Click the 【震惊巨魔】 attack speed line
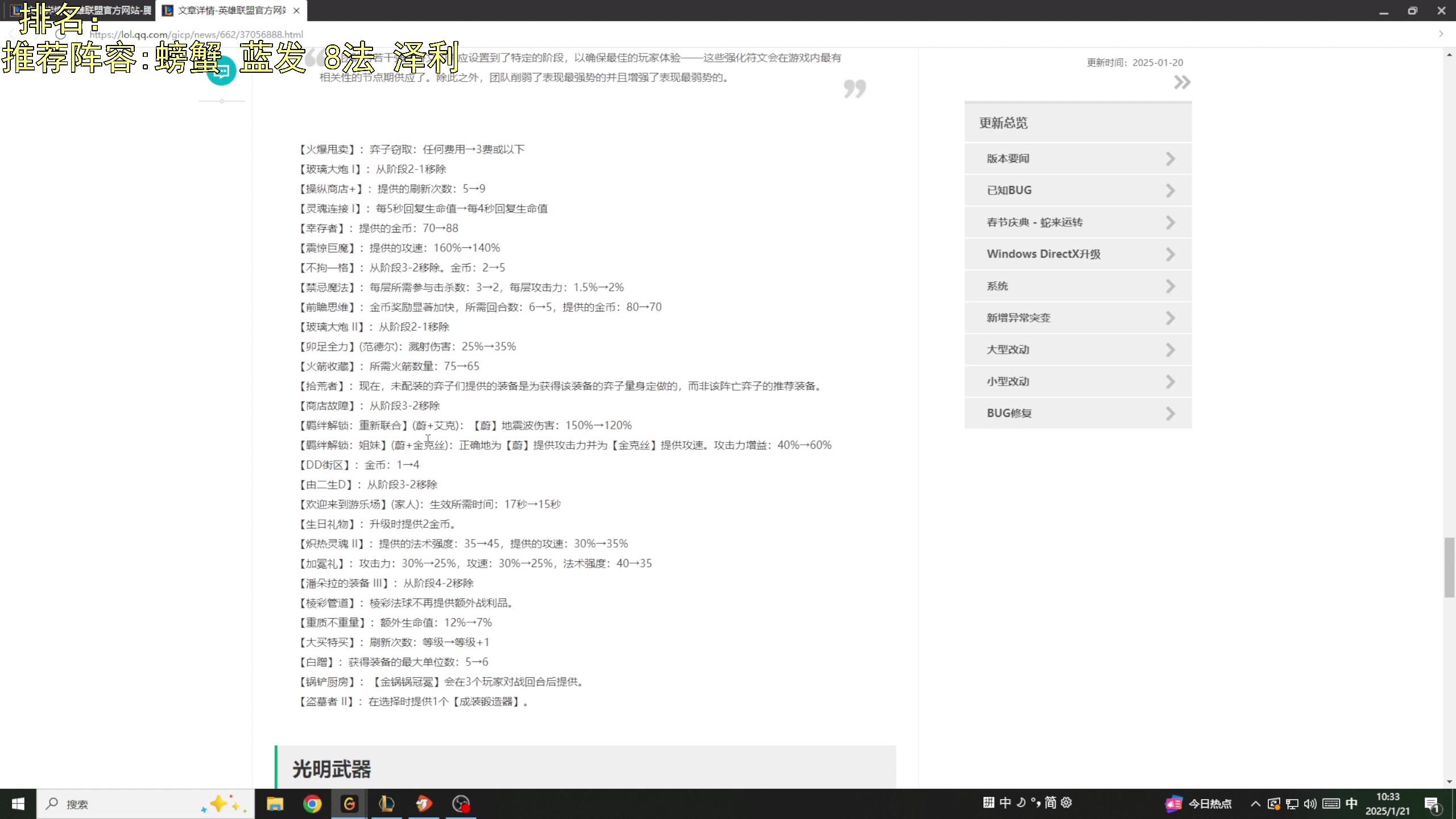 pos(399,248)
